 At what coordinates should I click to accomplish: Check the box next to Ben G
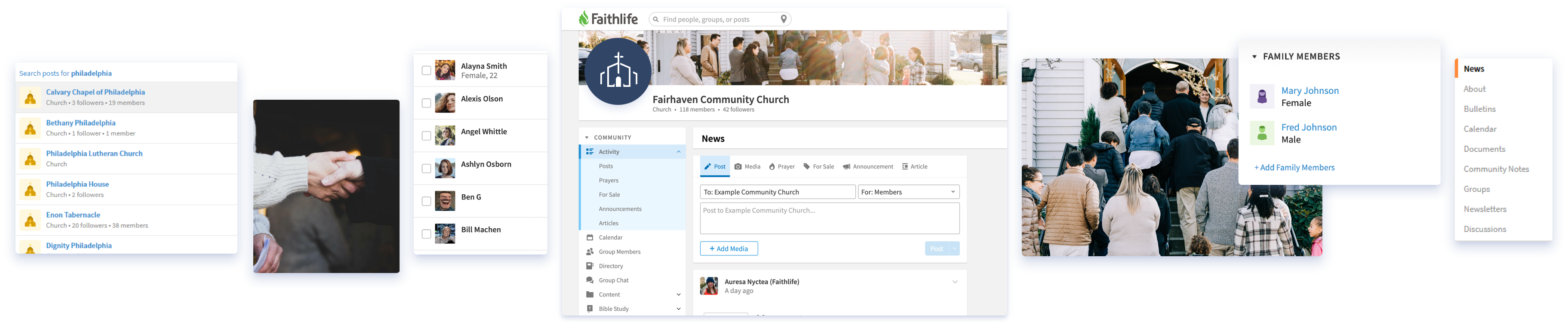point(426,201)
